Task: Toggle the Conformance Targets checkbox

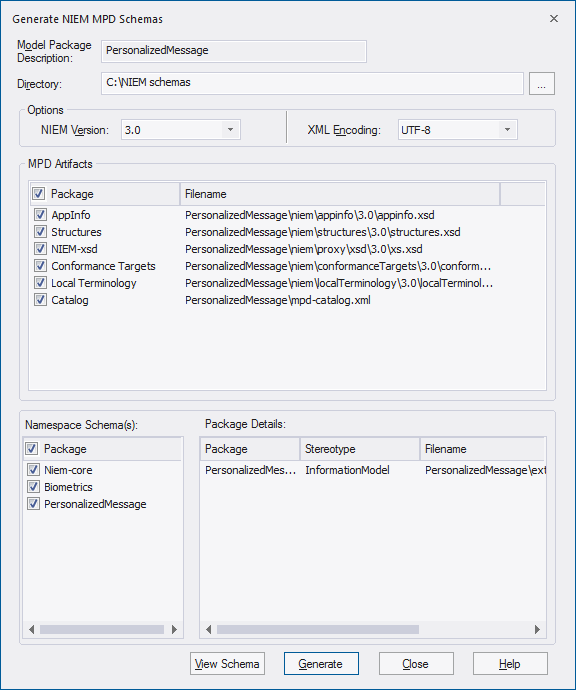Action: pos(40,266)
